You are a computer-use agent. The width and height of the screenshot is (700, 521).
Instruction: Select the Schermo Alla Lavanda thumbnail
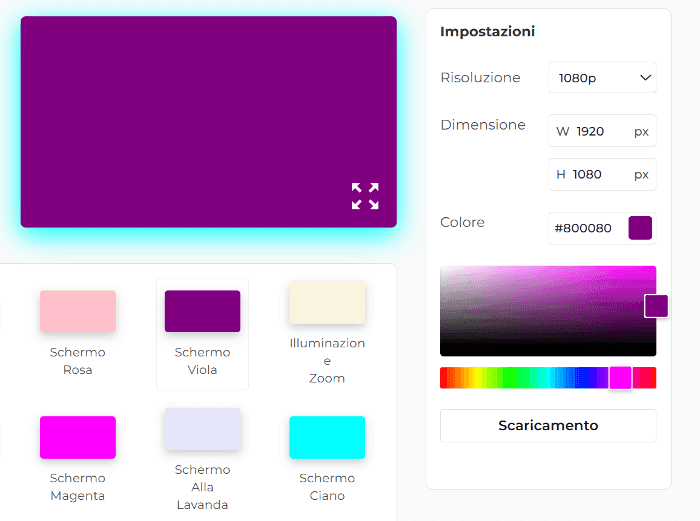tap(202, 429)
